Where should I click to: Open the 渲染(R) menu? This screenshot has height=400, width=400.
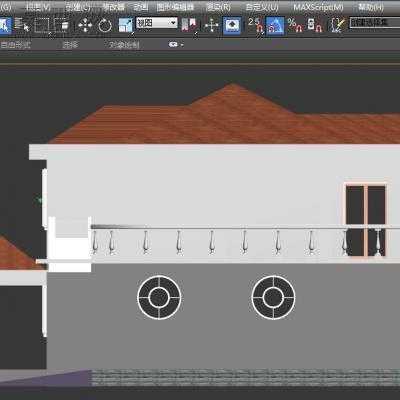click(x=218, y=7)
